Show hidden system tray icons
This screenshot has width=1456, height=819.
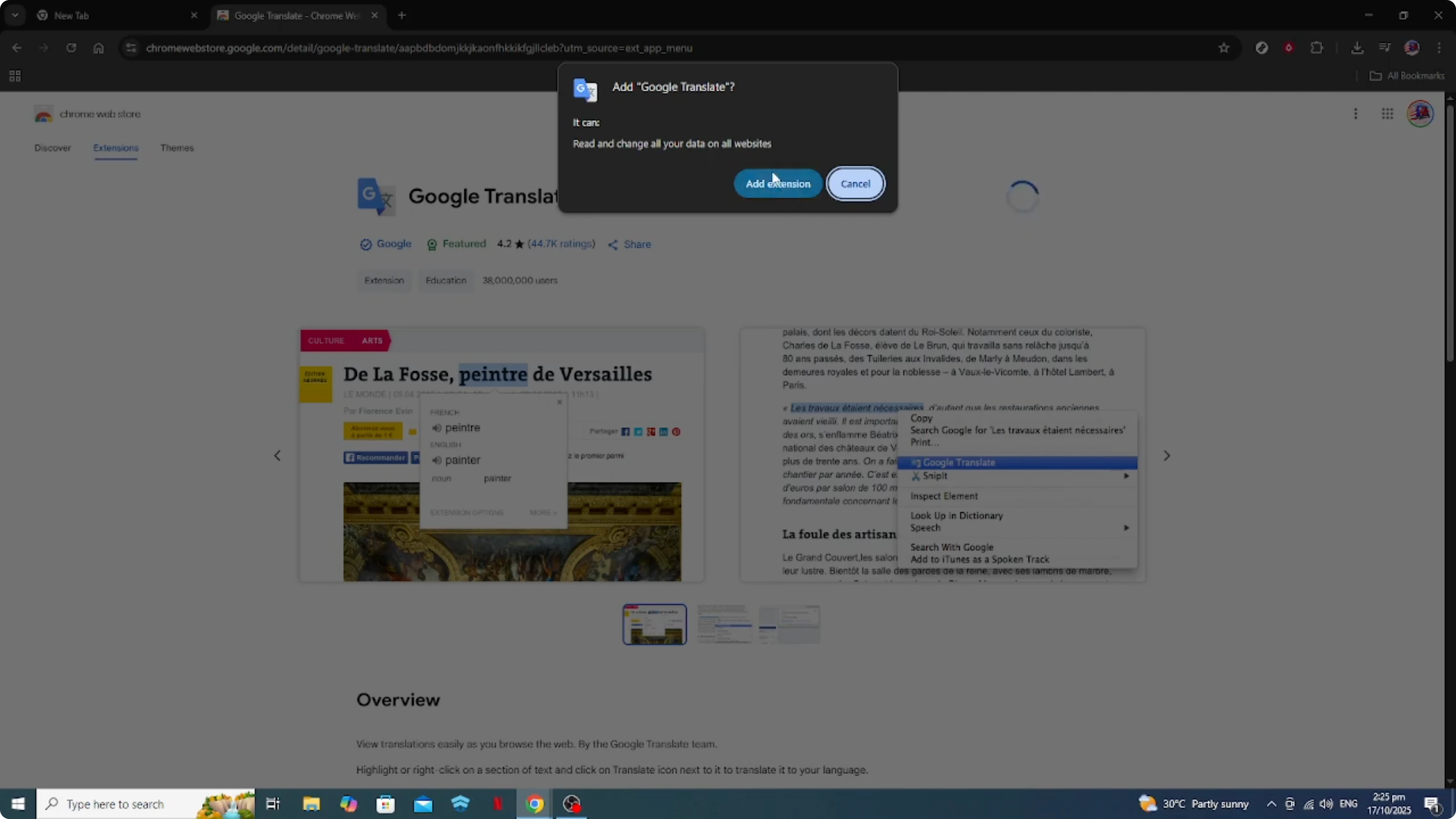tap(1271, 804)
